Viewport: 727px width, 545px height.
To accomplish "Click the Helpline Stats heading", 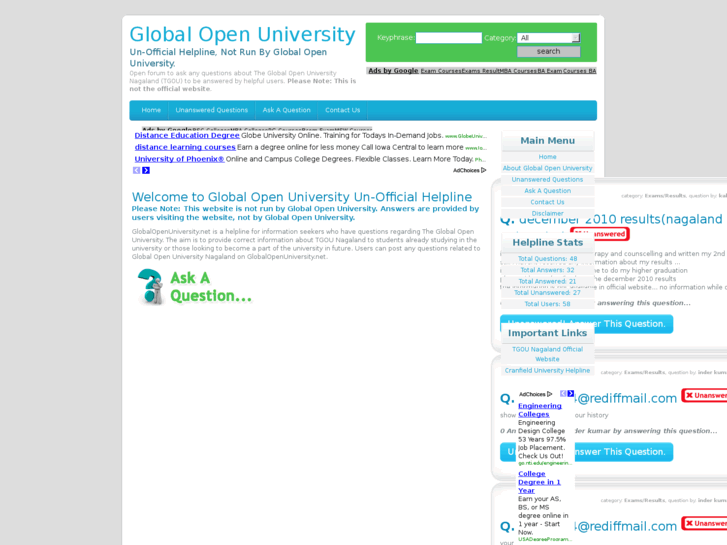I will (548, 243).
